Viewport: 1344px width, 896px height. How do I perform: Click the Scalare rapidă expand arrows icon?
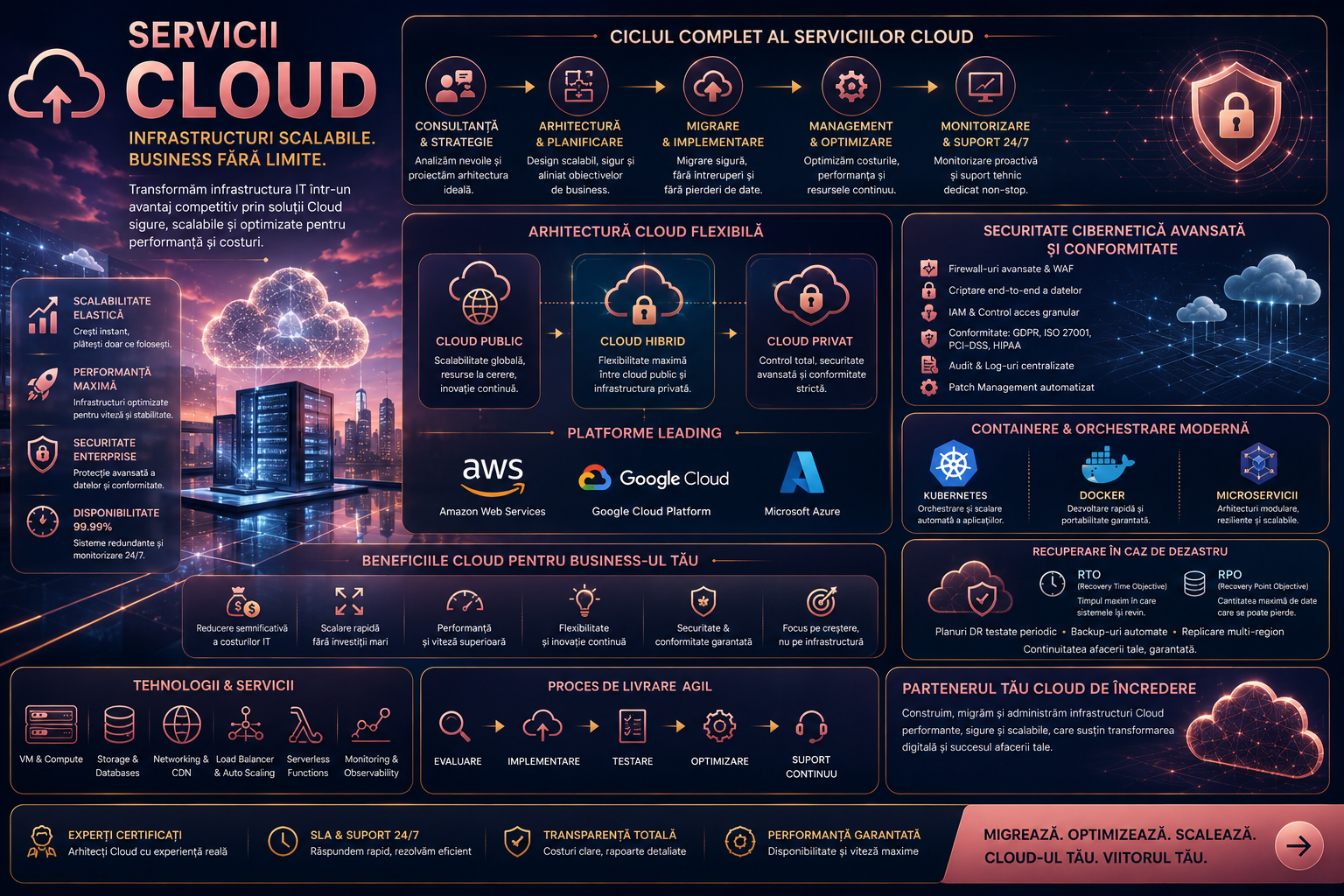pyautogui.click(x=349, y=602)
